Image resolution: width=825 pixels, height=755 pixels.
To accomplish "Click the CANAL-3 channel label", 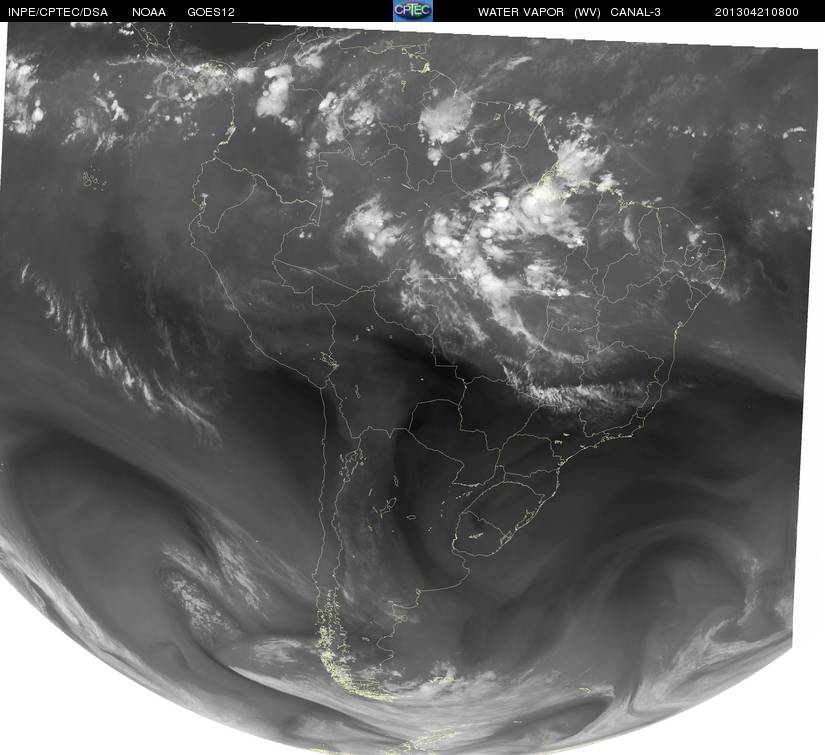I will (635, 12).
